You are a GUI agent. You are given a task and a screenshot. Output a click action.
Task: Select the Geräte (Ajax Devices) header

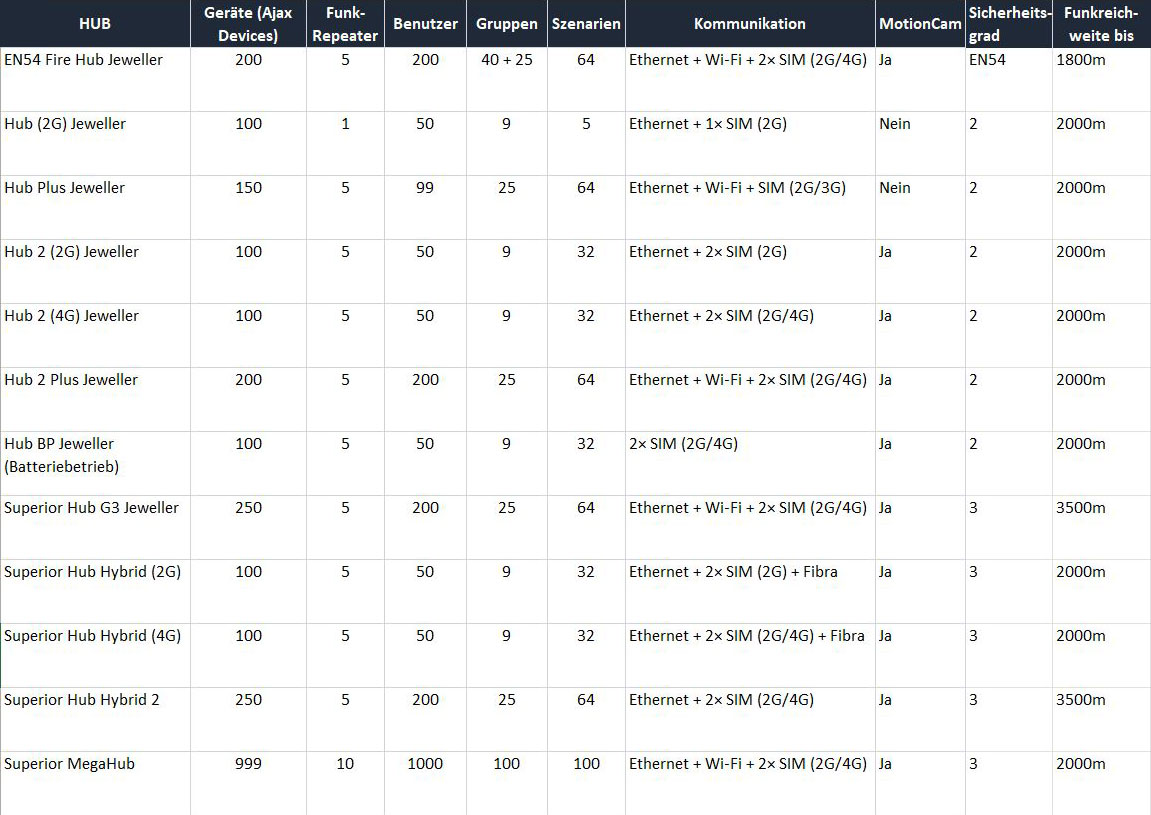pyautogui.click(x=248, y=22)
